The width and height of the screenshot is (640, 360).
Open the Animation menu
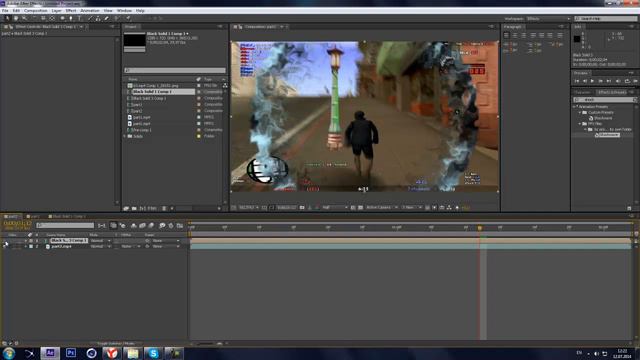point(90,11)
